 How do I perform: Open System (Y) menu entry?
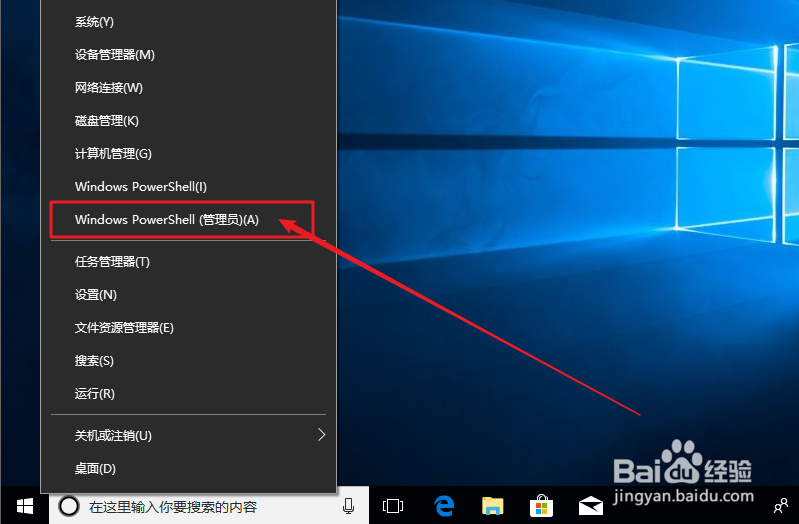(x=189, y=22)
